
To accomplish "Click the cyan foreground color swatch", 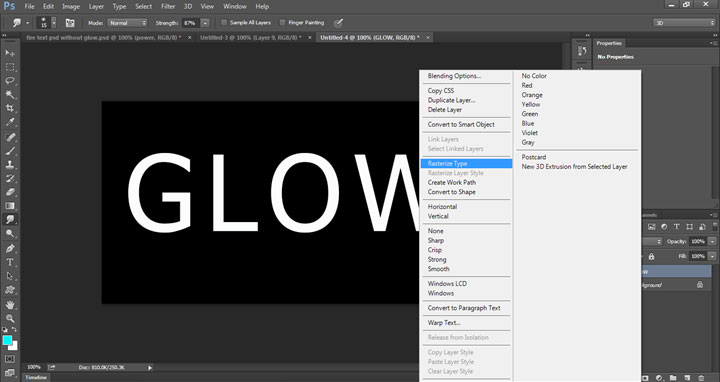I will tap(7, 340).
